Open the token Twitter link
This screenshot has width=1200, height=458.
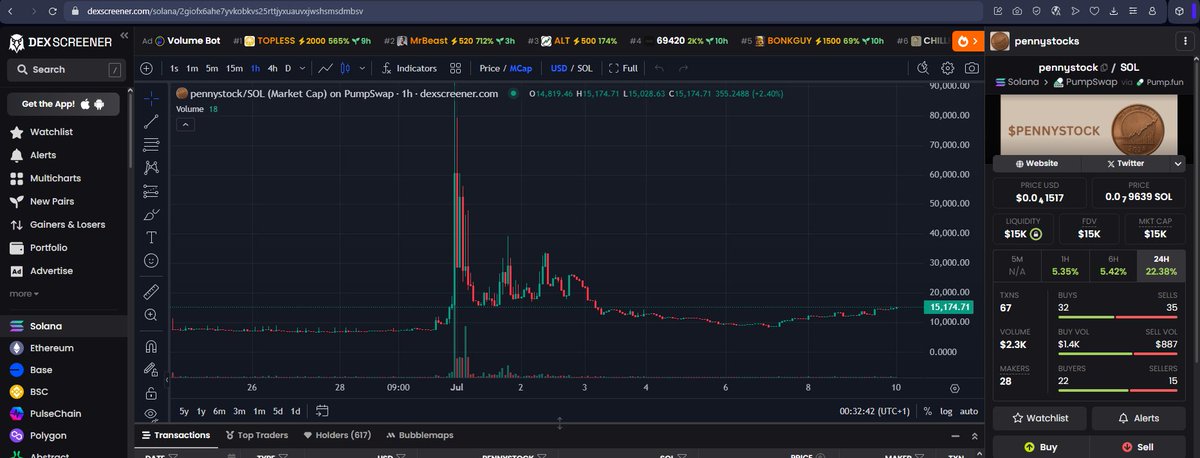coord(1125,163)
